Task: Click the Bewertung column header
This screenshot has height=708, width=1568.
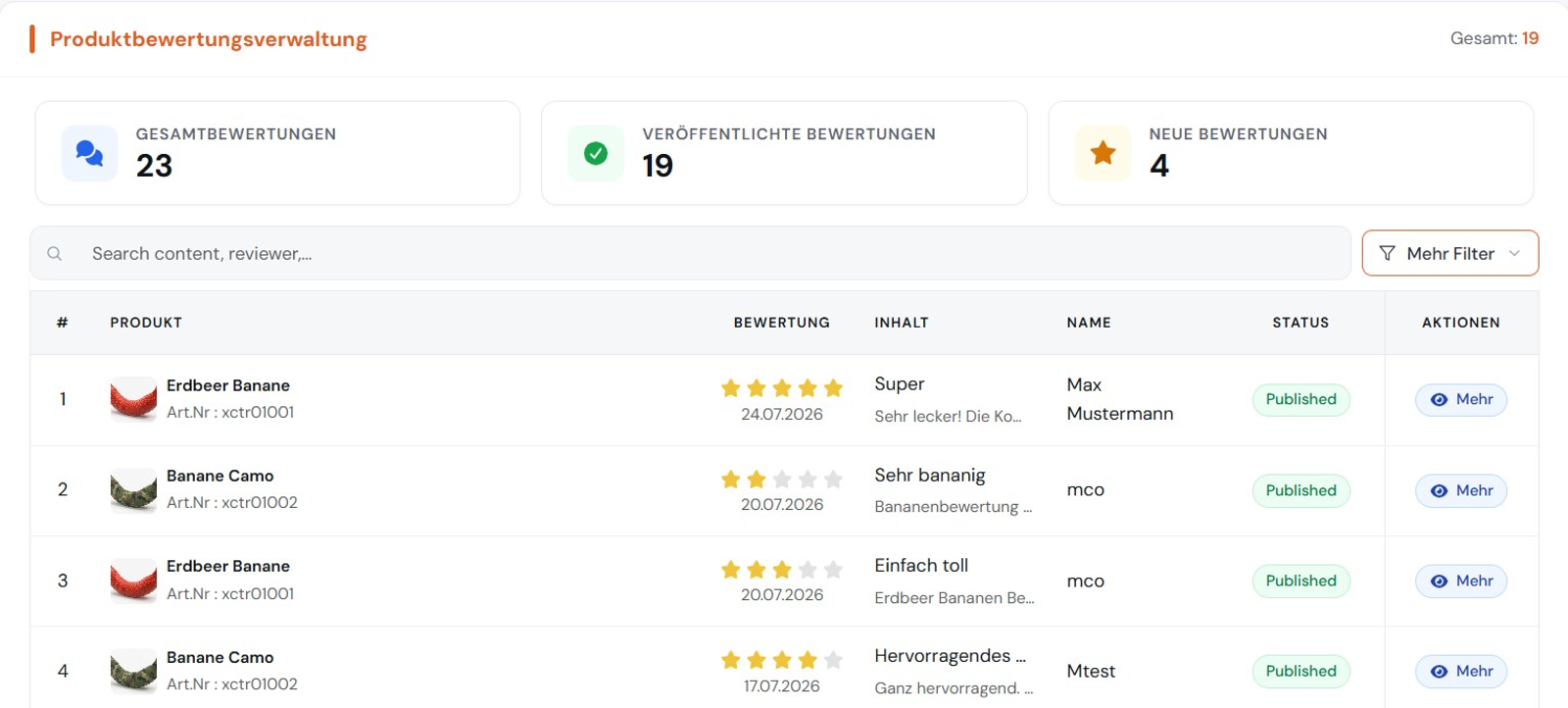Action: [x=782, y=323]
